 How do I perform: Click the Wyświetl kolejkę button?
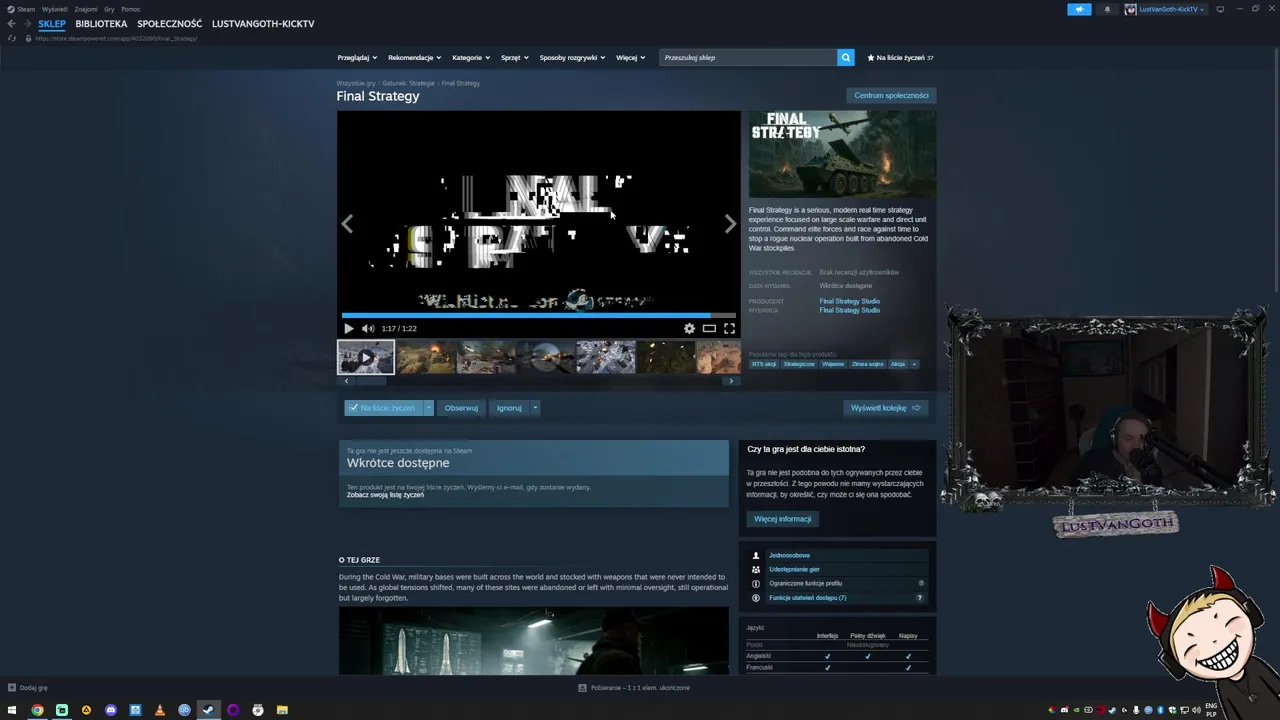[x=886, y=408]
